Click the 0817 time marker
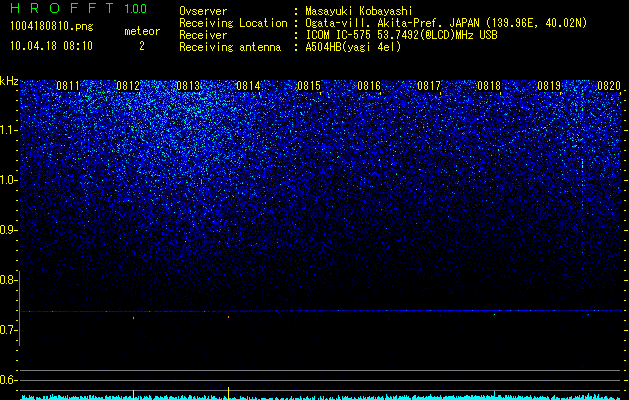This screenshot has height=400, width=629. [429, 85]
